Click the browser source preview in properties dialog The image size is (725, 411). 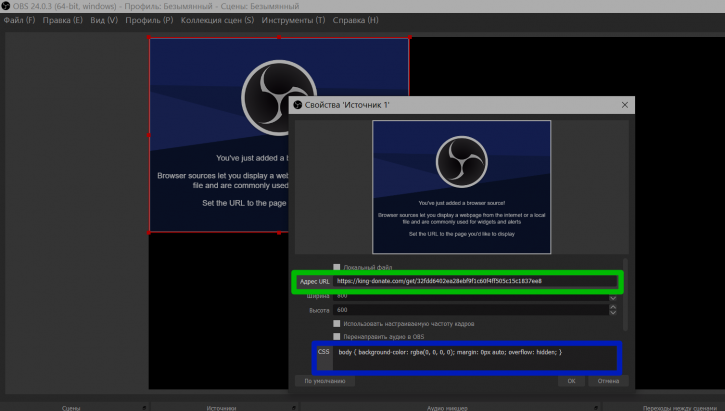[461, 187]
